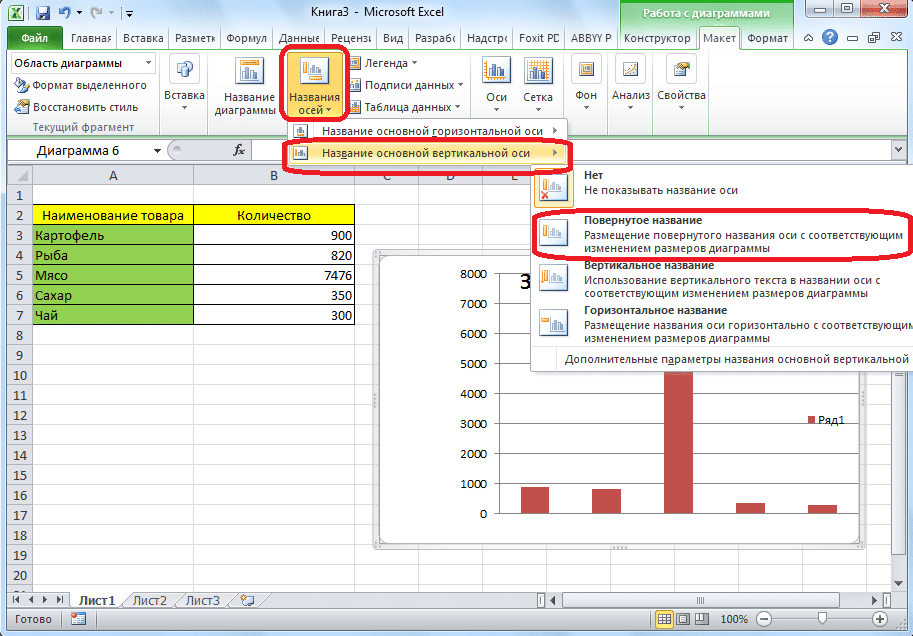Click the Save icon in quick access toolbar
This screenshot has height=636, width=913.
pyautogui.click(x=43, y=14)
